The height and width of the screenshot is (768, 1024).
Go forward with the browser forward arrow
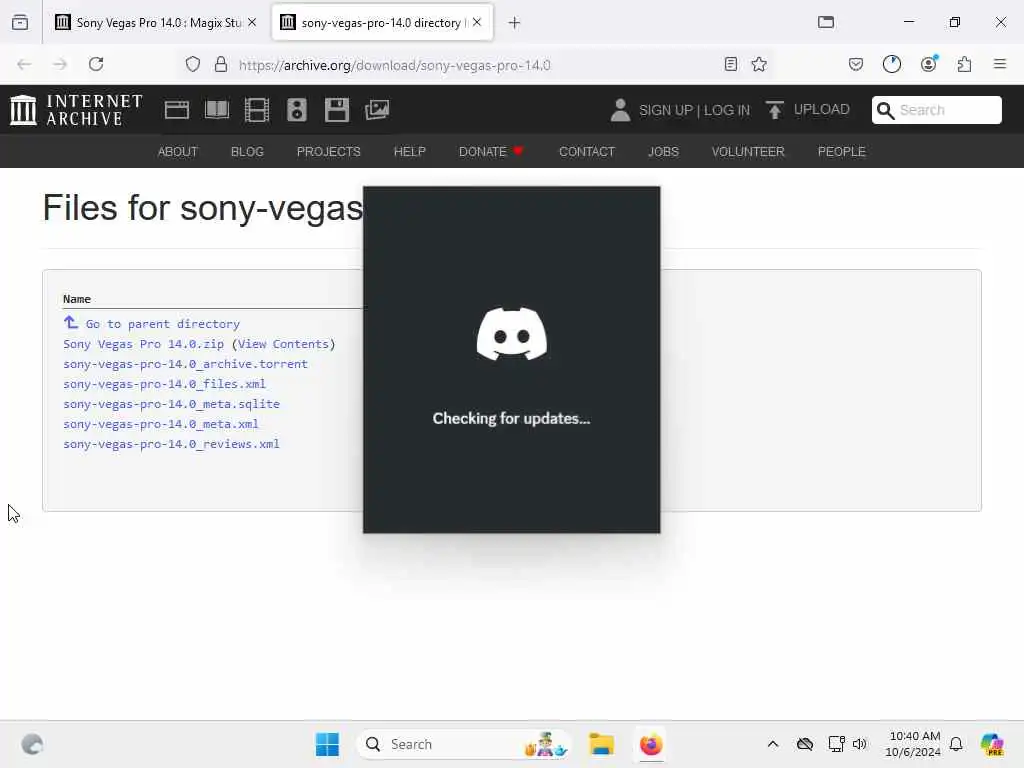pos(60,64)
